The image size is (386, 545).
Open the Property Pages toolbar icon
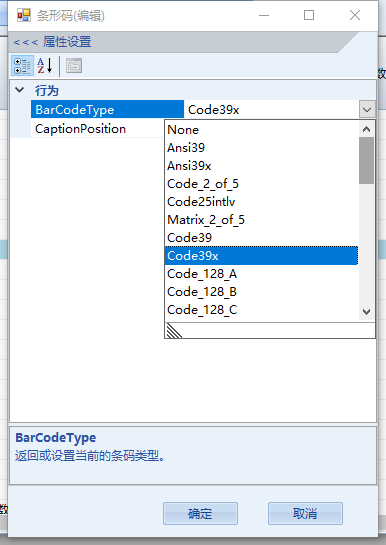[x=74, y=65]
